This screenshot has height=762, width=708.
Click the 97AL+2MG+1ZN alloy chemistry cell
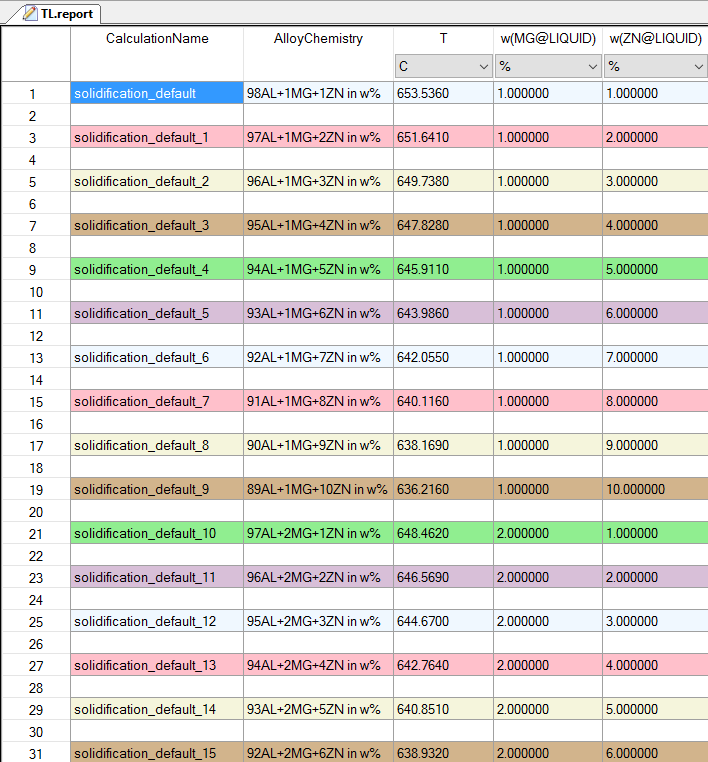pos(318,534)
